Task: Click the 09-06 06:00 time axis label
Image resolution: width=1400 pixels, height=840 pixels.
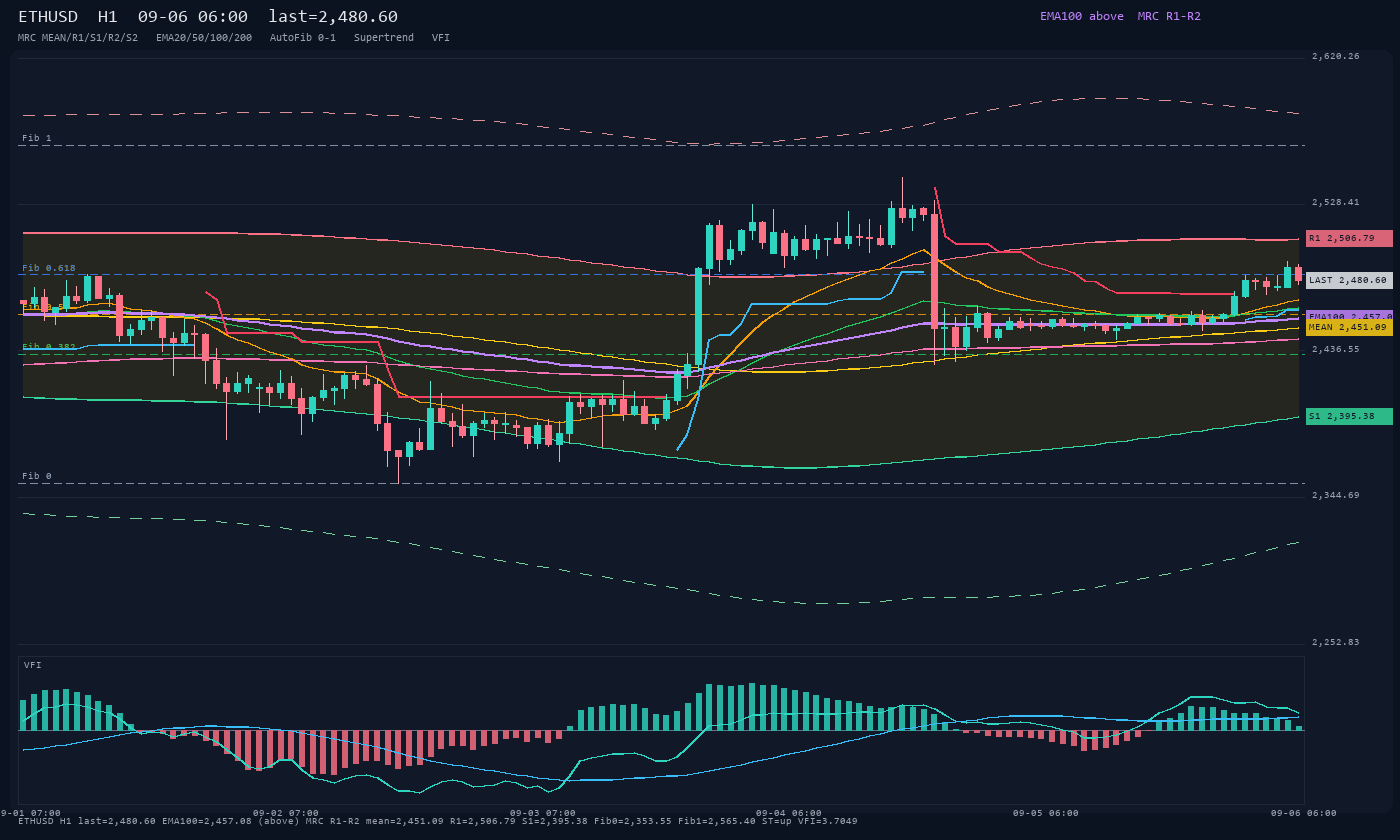Action: click(x=1304, y=813)
